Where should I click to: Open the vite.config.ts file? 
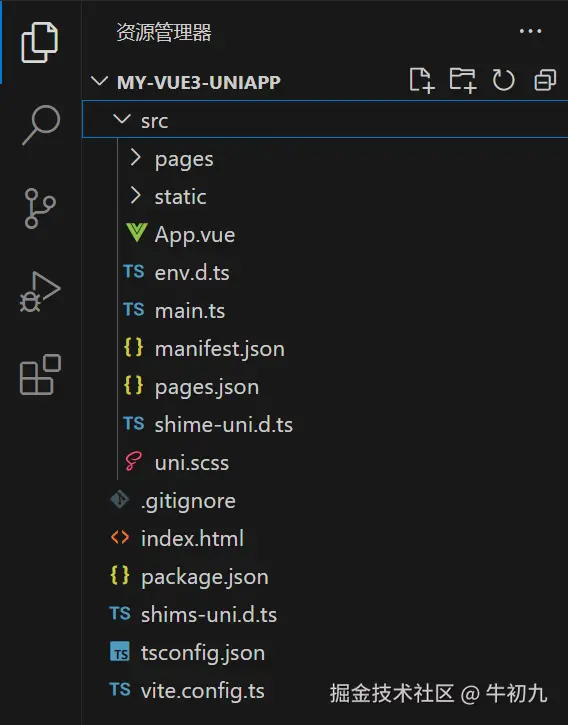point(203,691)
